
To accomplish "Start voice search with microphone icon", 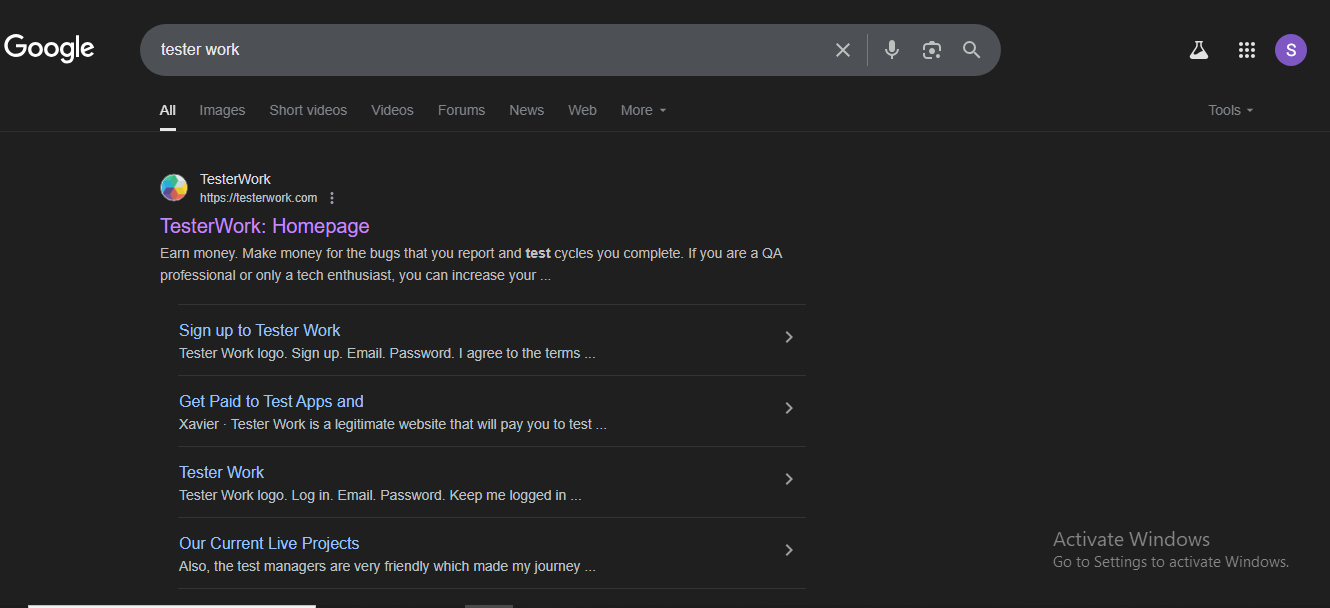I will (x=892, y=50).
